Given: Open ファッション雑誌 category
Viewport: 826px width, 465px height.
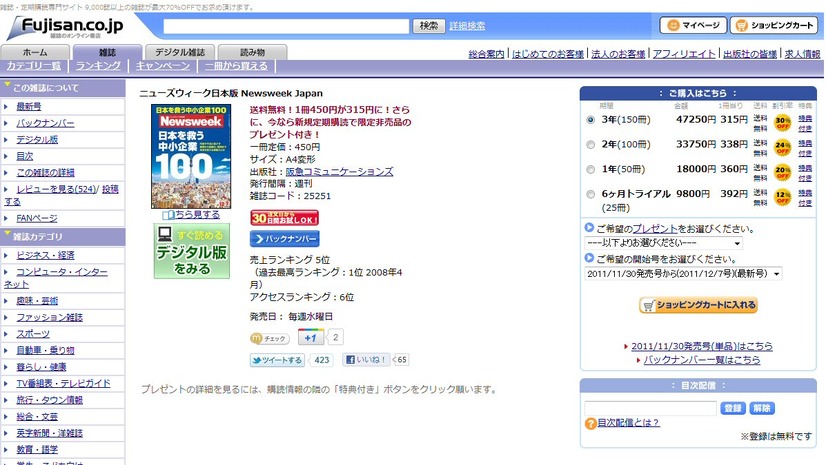Looking at the screenshot, I should tap(50, 318).
